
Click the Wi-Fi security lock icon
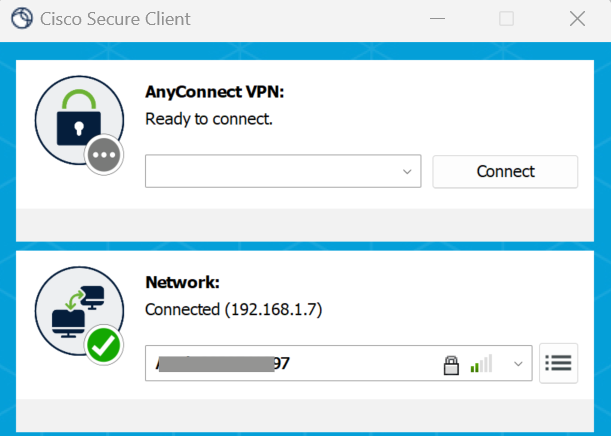click(x=451, y=365)
